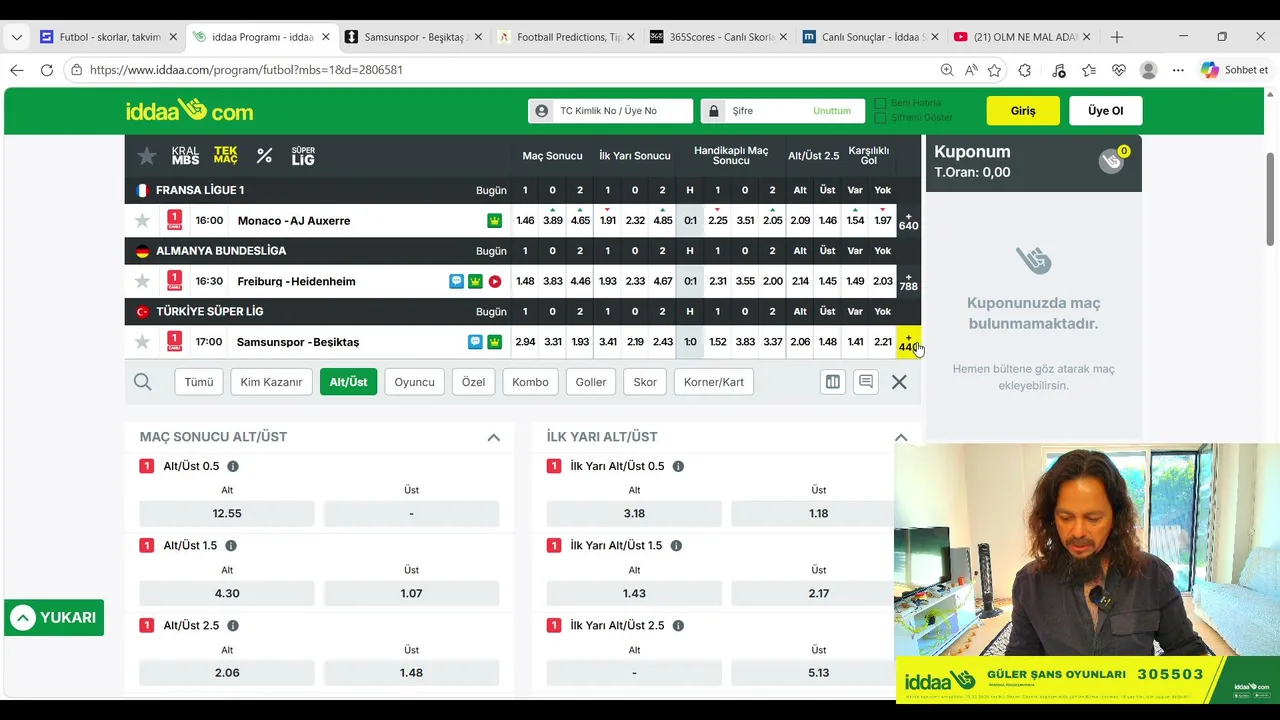The width and height of the screenshot is (1280, 720).
Task: Open the percent statistics filter icon
Action: pos(264,156)
